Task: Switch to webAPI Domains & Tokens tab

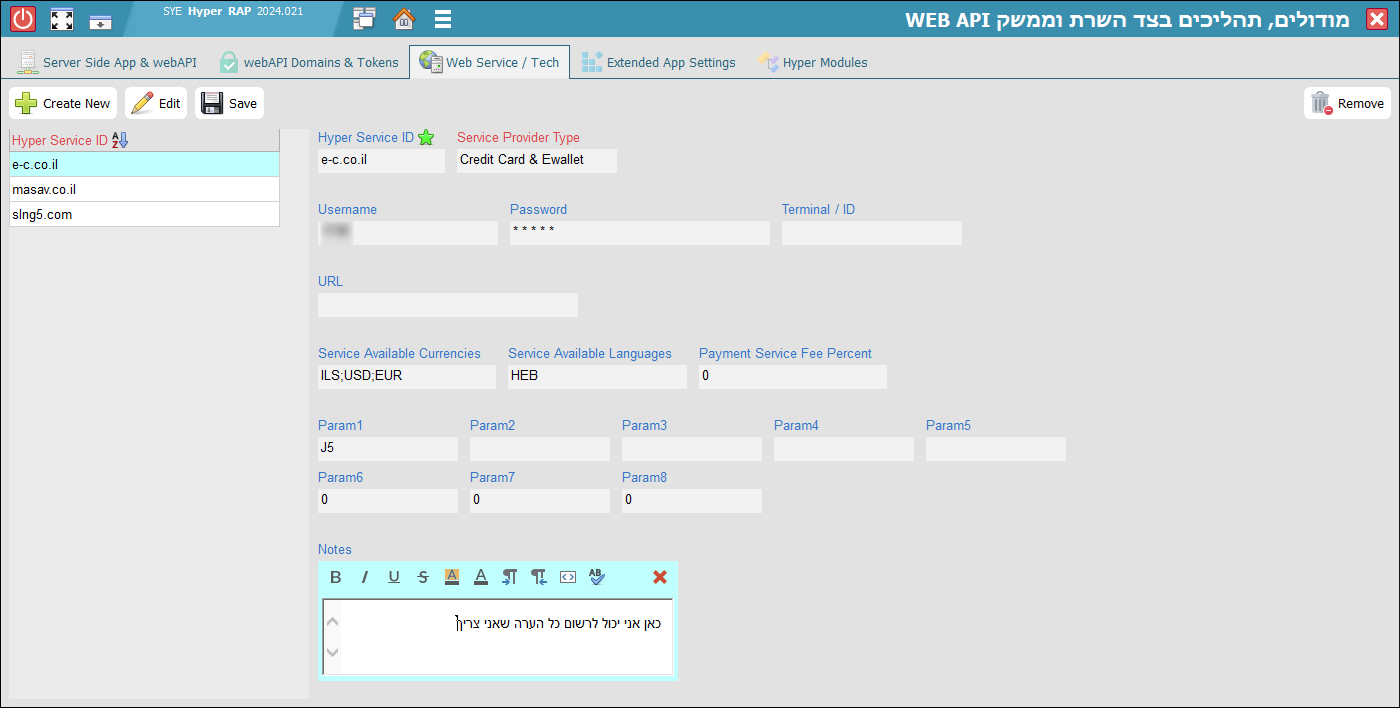Action: (309, 62)
